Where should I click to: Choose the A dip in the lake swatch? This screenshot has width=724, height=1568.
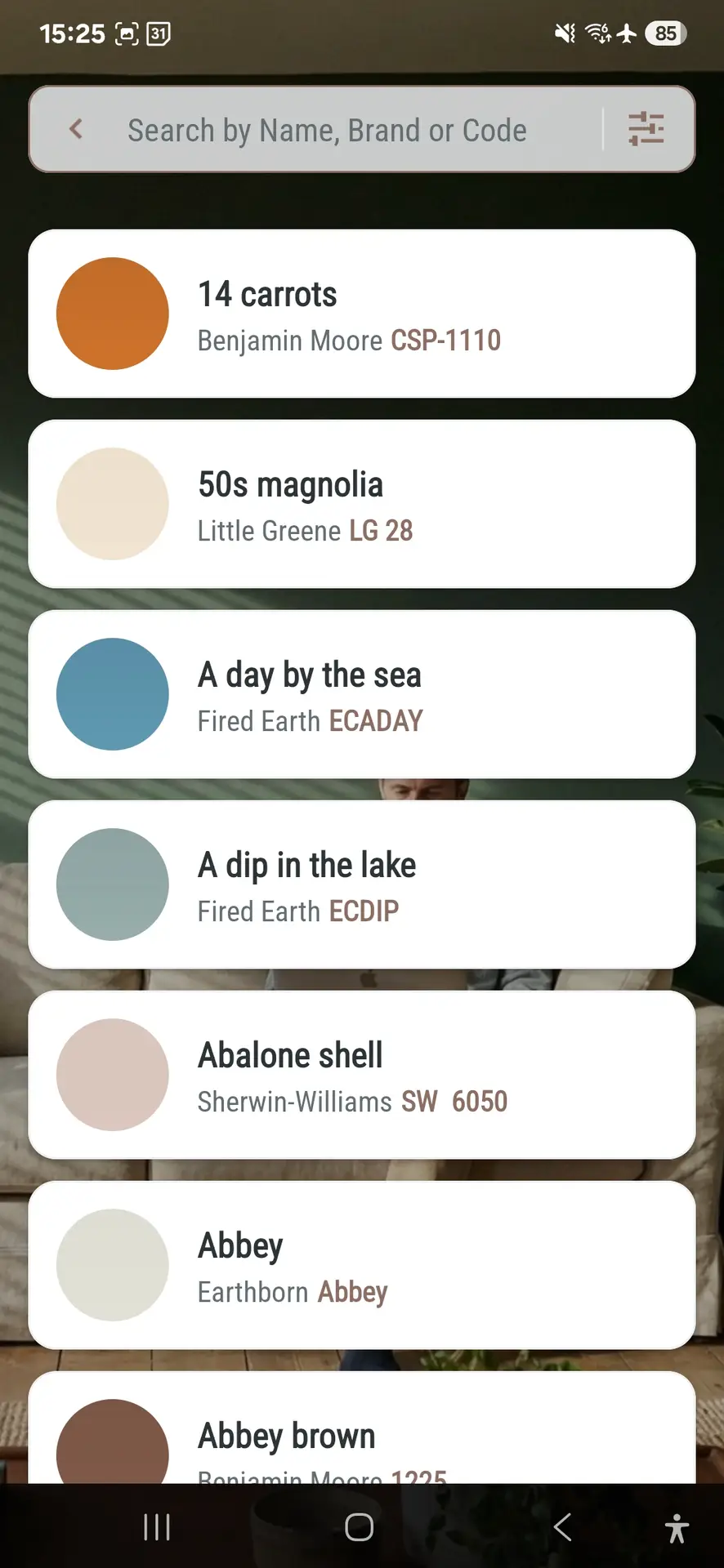(113, 884)
